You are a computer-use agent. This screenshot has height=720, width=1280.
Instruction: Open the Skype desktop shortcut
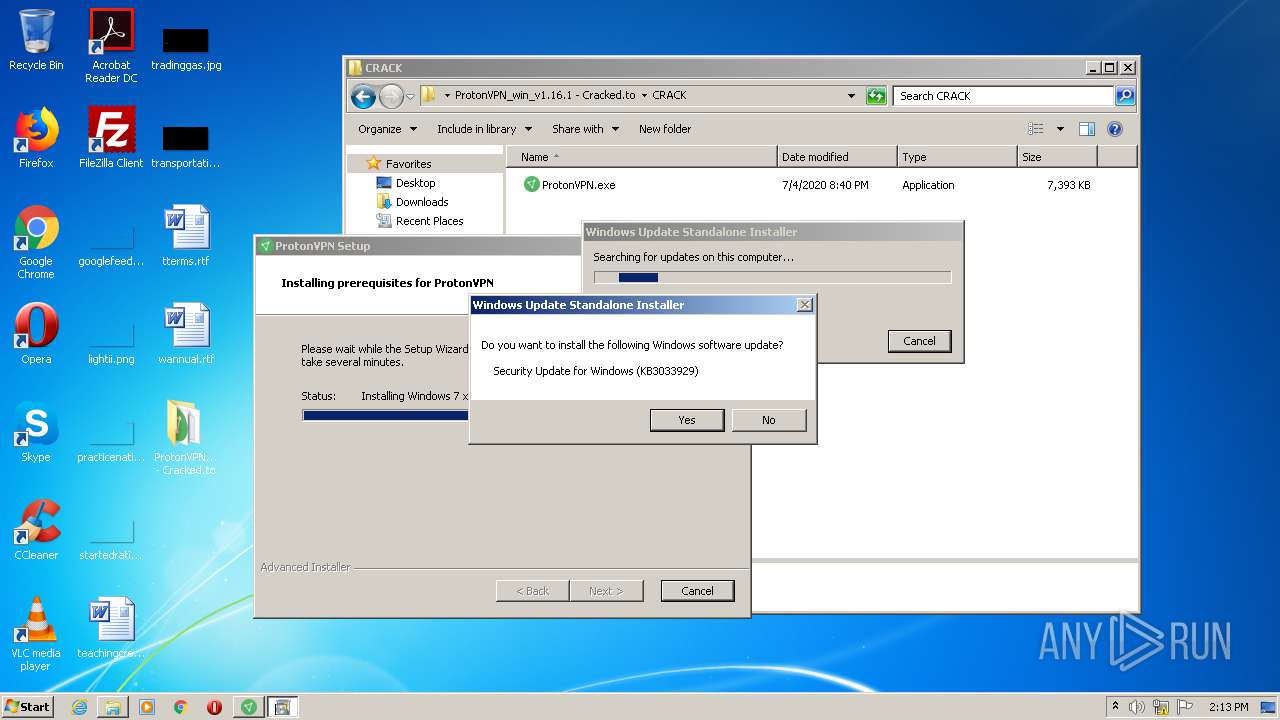coord(36,431)
